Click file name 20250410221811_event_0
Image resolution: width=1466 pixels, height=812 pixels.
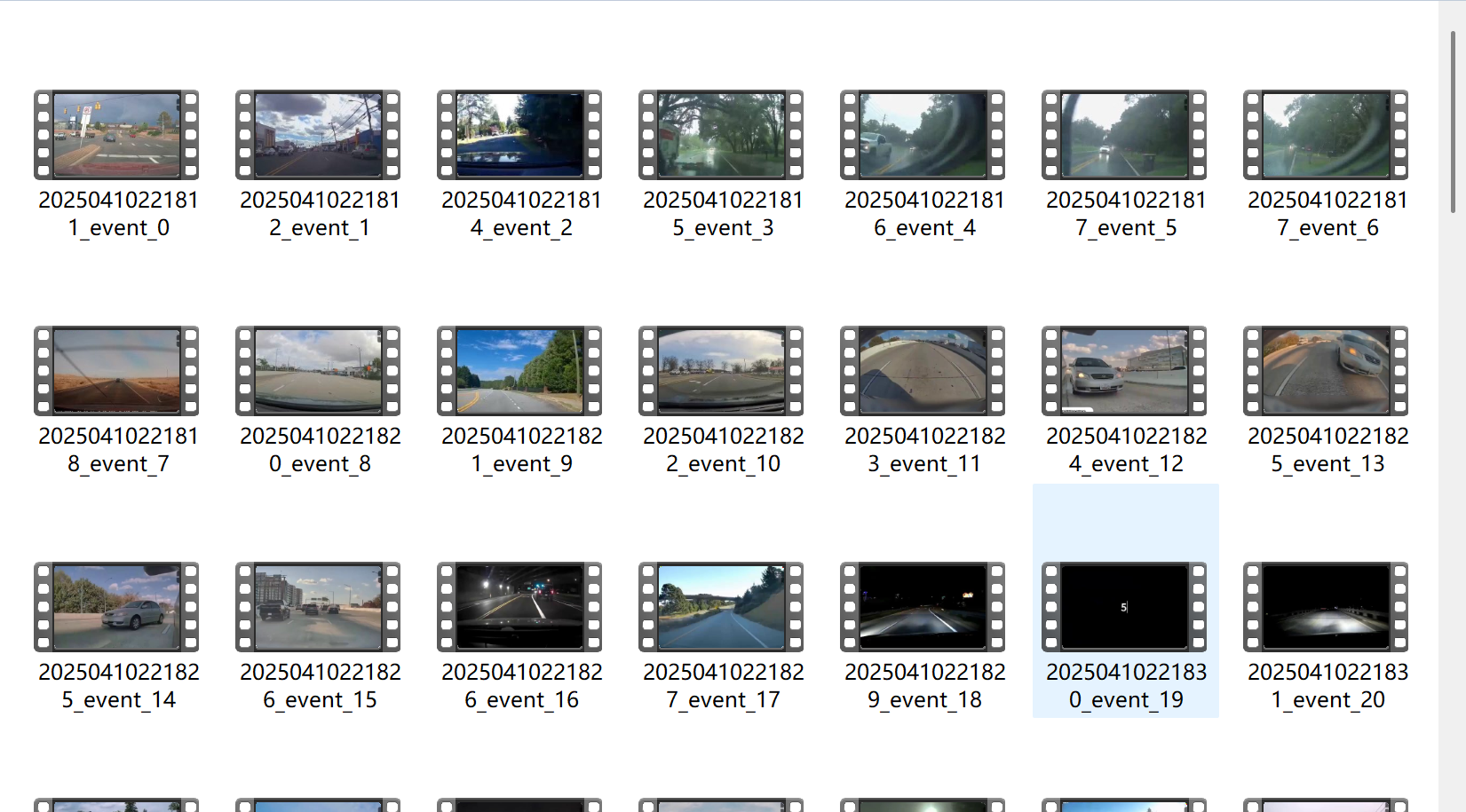pyautogui.click(x=119, y=214)
